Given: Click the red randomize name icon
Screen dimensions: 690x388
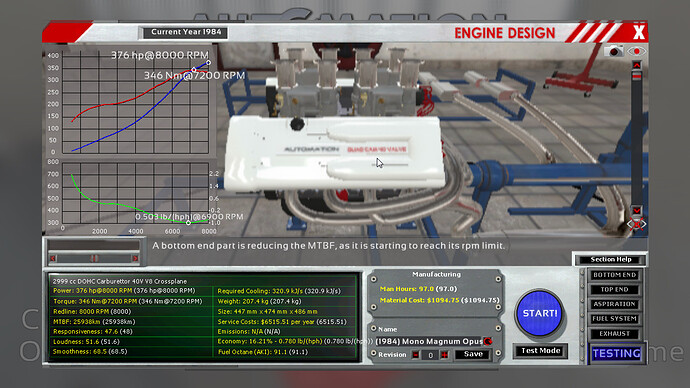Looking at the screenshot, I should [x=488, y=341].
